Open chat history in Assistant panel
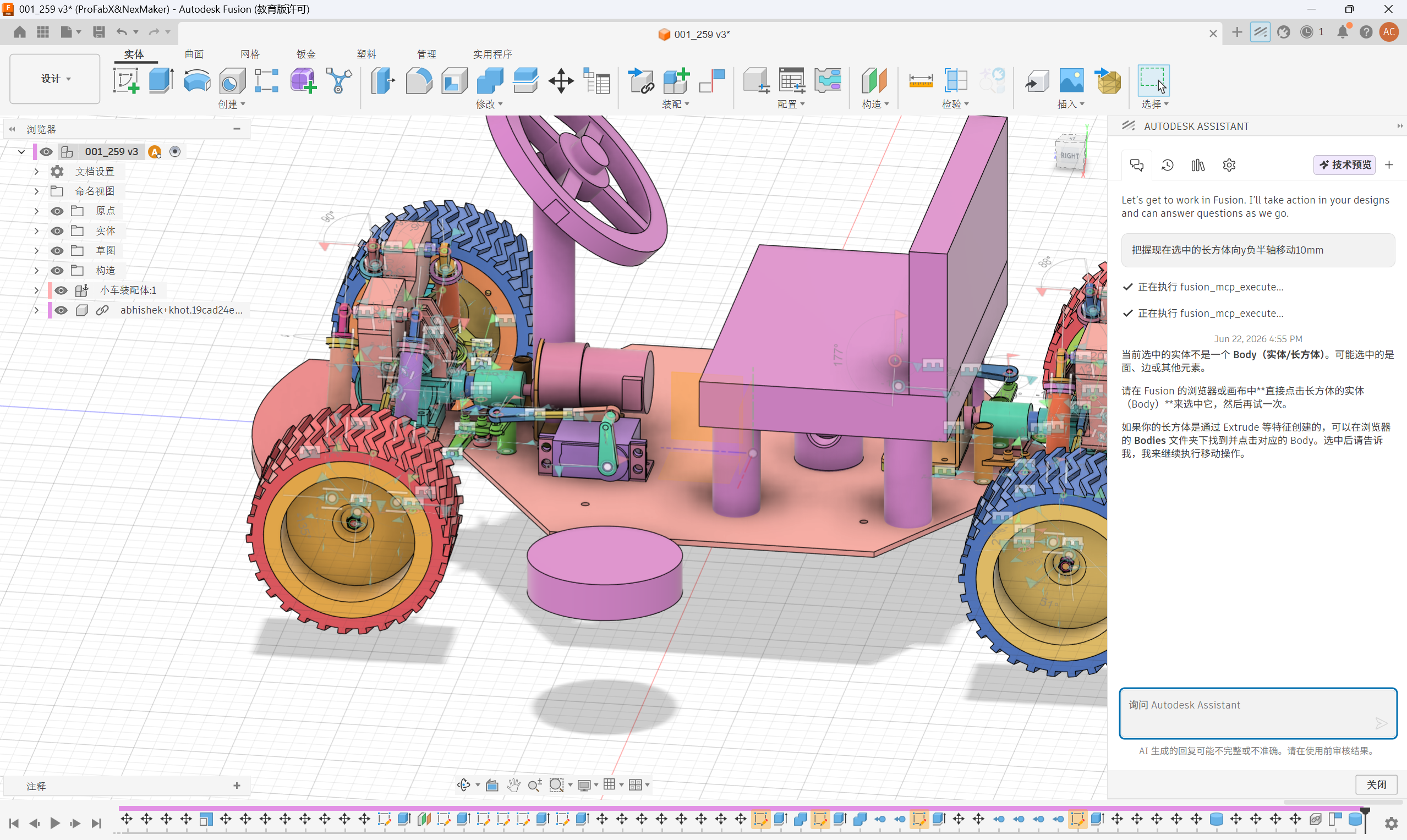Screen dimensions: 1407x840 (x=1168, y=165)
